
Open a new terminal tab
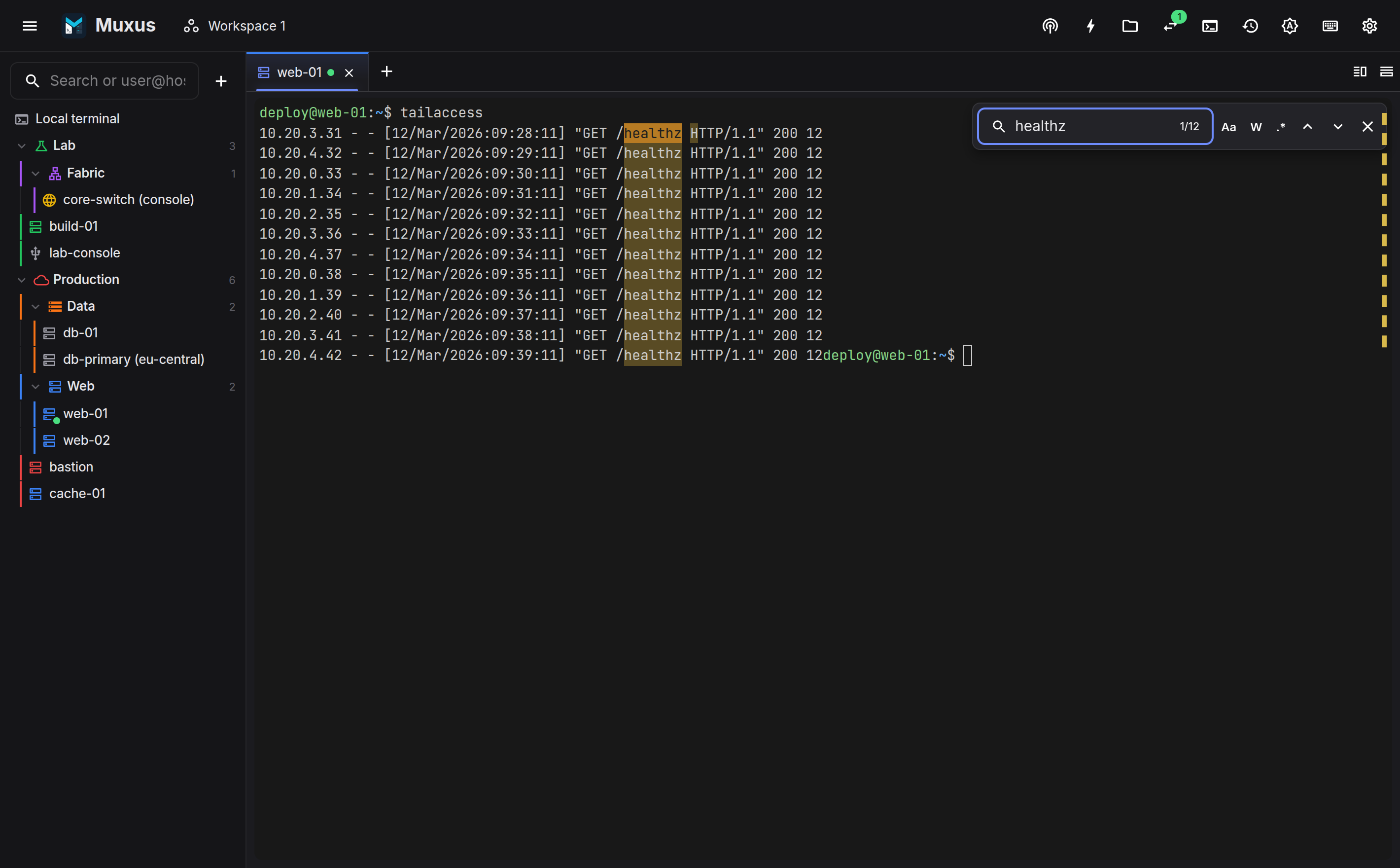386,72
